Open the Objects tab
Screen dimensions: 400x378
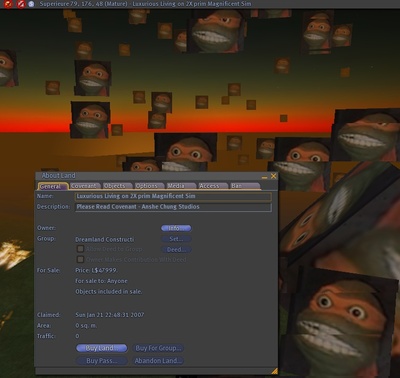point(117,186)
